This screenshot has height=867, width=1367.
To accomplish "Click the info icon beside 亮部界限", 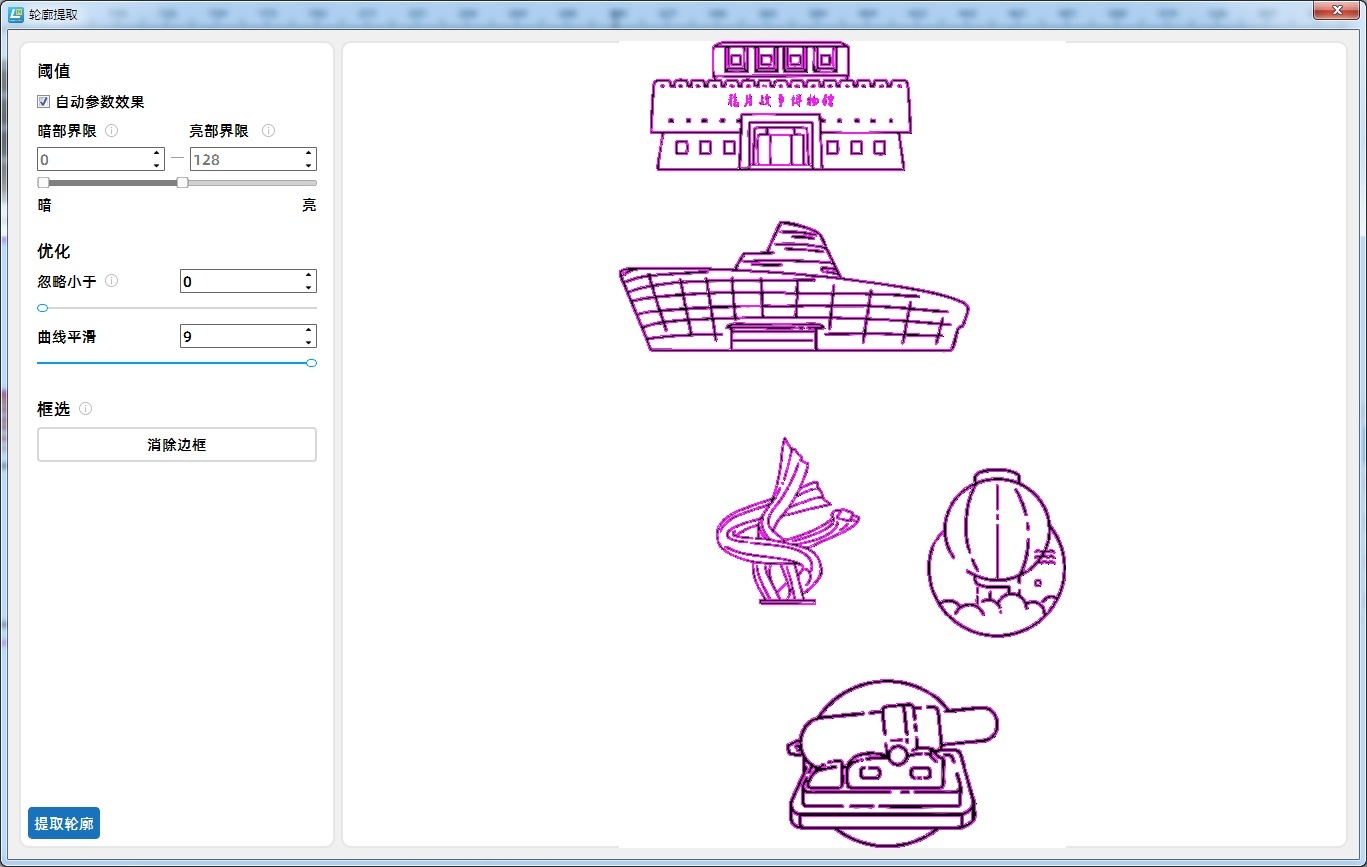I will [268, 131].
